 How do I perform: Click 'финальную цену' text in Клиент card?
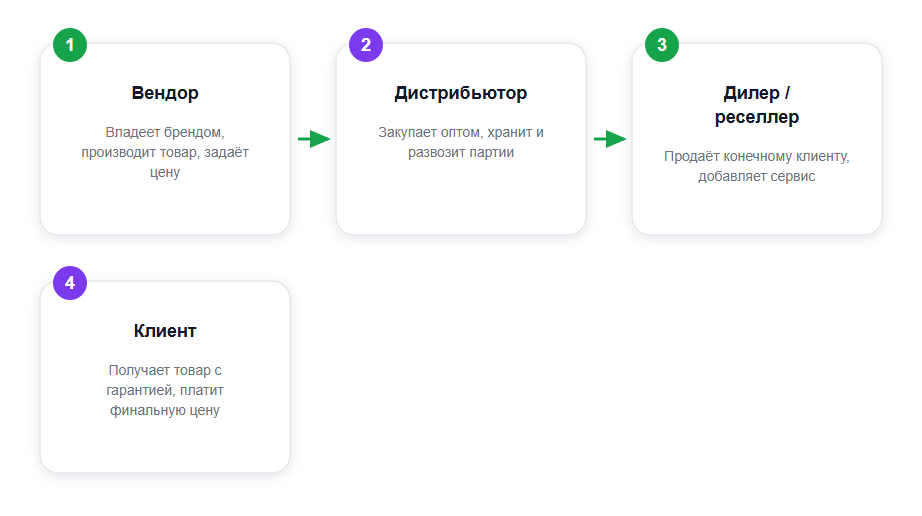click(165, 410)
